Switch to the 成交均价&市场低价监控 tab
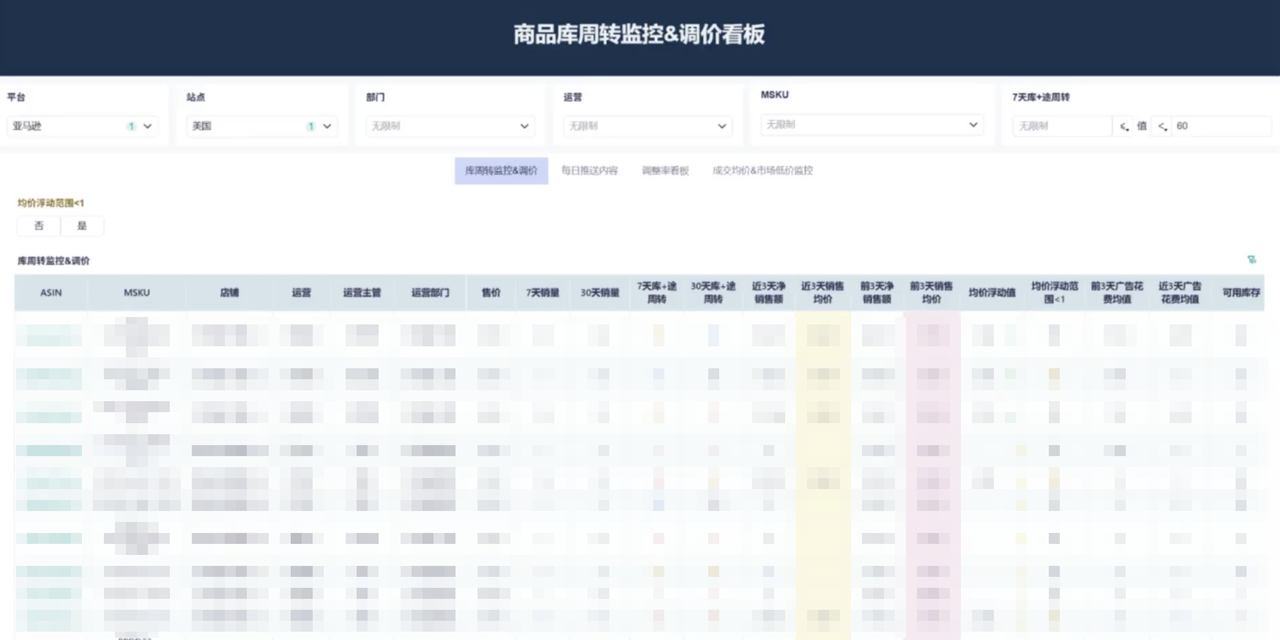 coord(762,171)
